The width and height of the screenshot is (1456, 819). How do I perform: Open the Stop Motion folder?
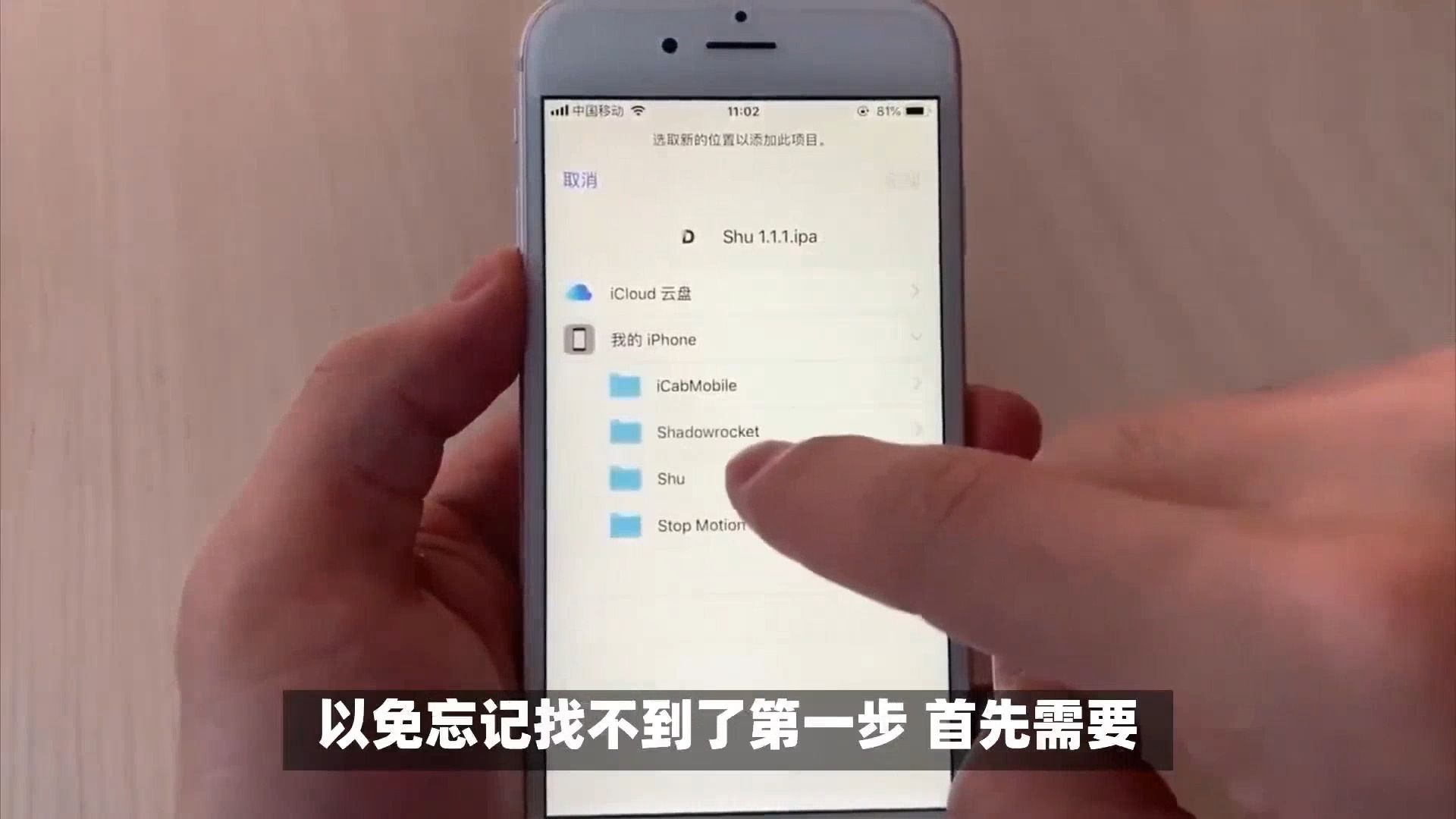pyautogui.click(x=700, y=524)
